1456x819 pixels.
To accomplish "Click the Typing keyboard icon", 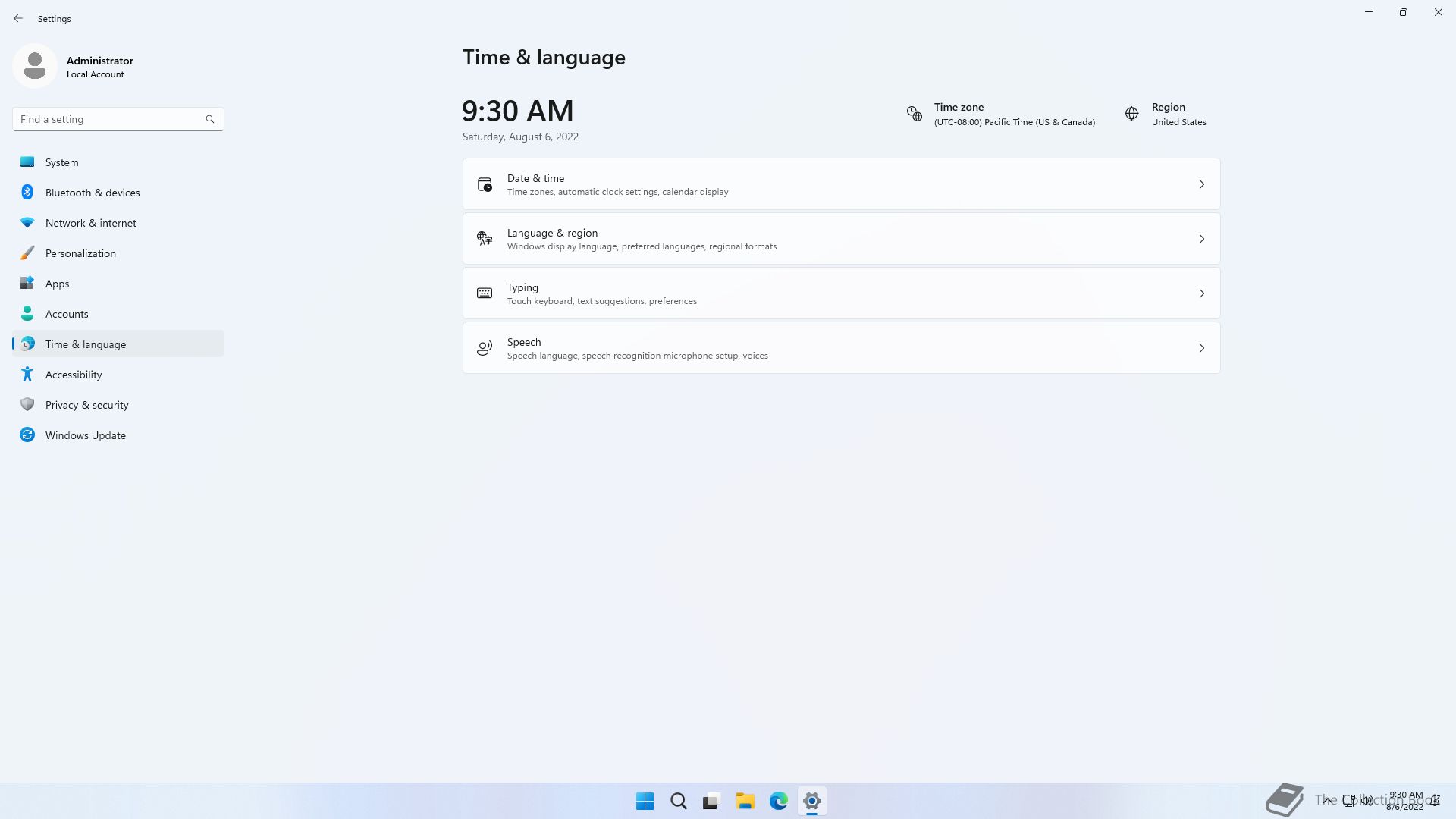I will pyautogui.click(x=485, y=293).
